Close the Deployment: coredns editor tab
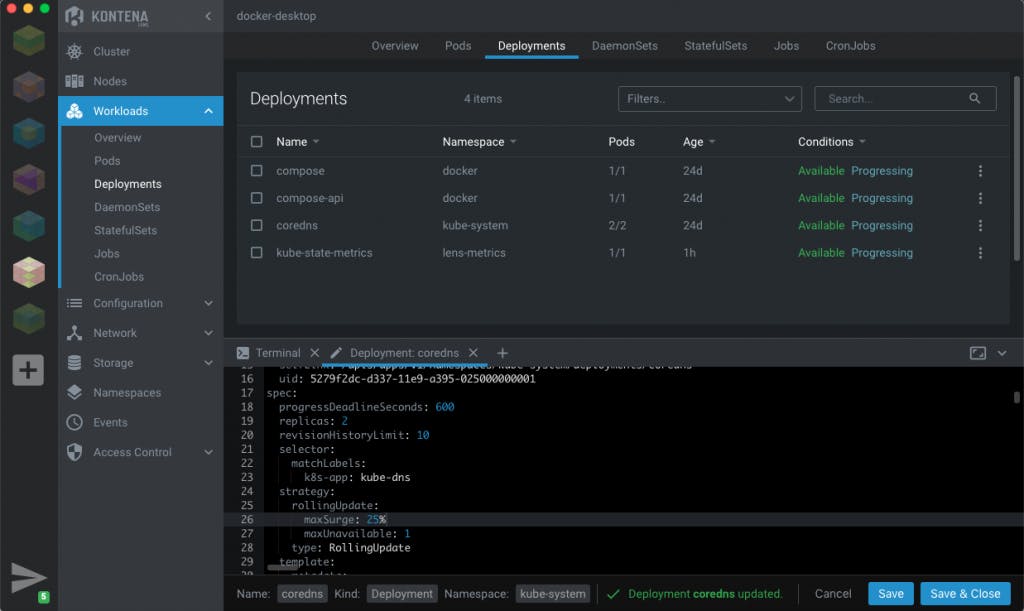 [474, 353]
